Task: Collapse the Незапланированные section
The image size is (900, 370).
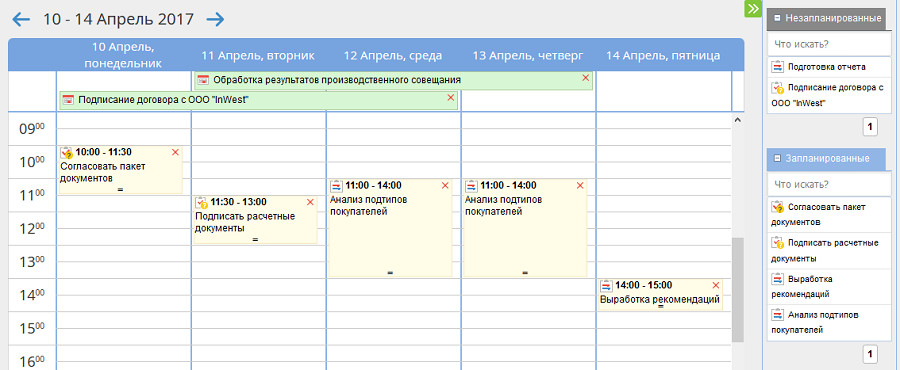Action: 777,18
